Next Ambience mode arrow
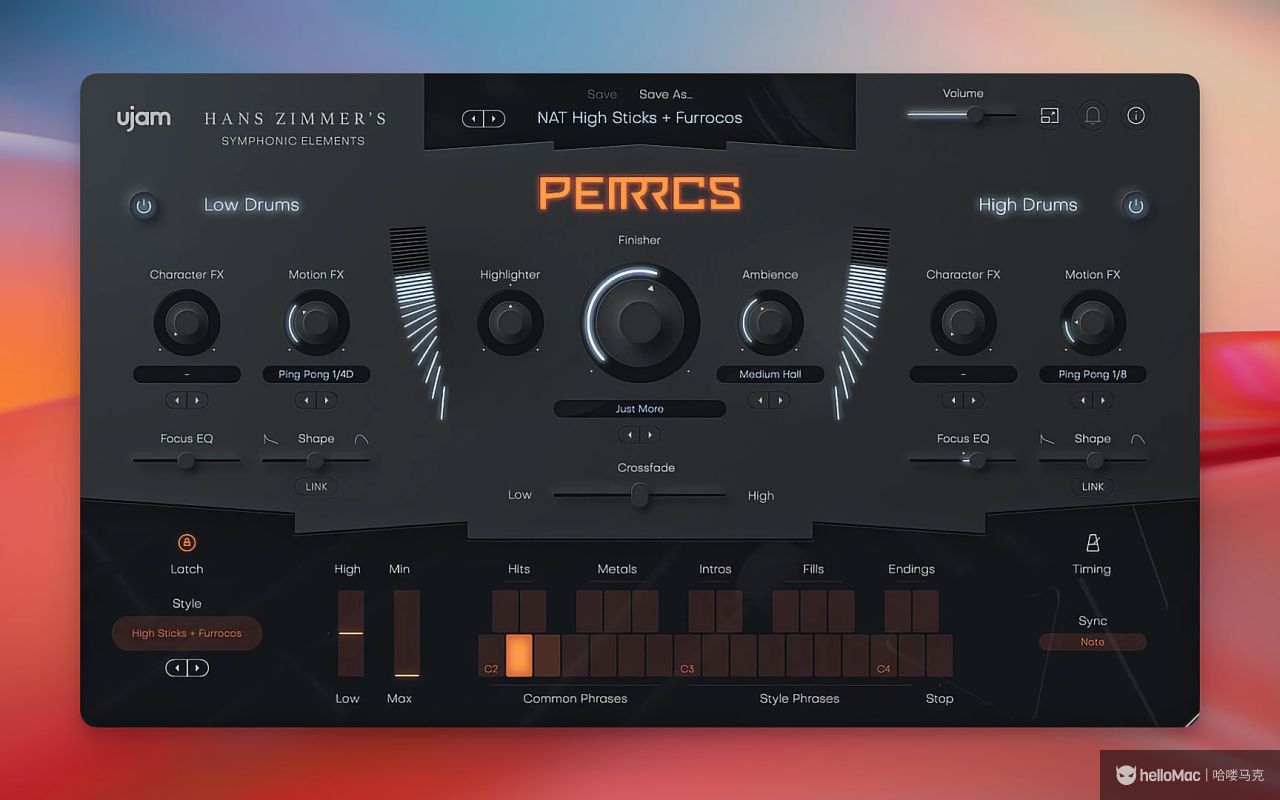 click(780, 400)
